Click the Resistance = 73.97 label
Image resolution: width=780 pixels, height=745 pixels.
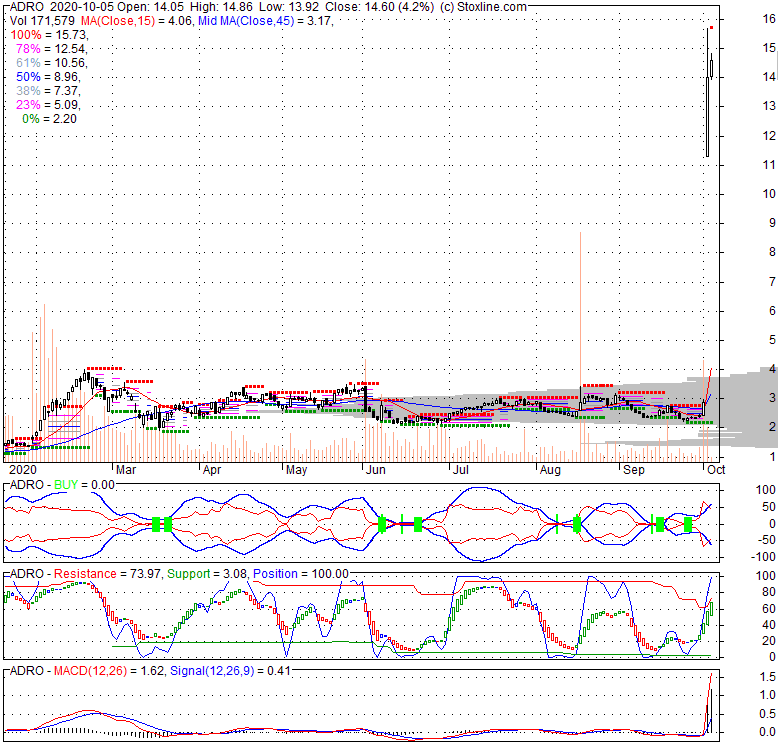(x=107, y=573)
